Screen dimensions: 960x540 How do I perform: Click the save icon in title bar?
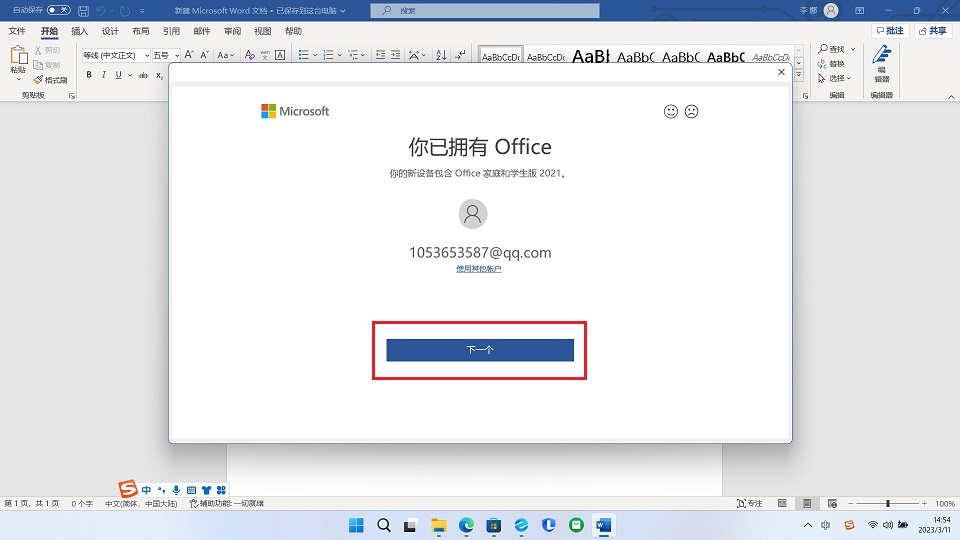[83, 11]
